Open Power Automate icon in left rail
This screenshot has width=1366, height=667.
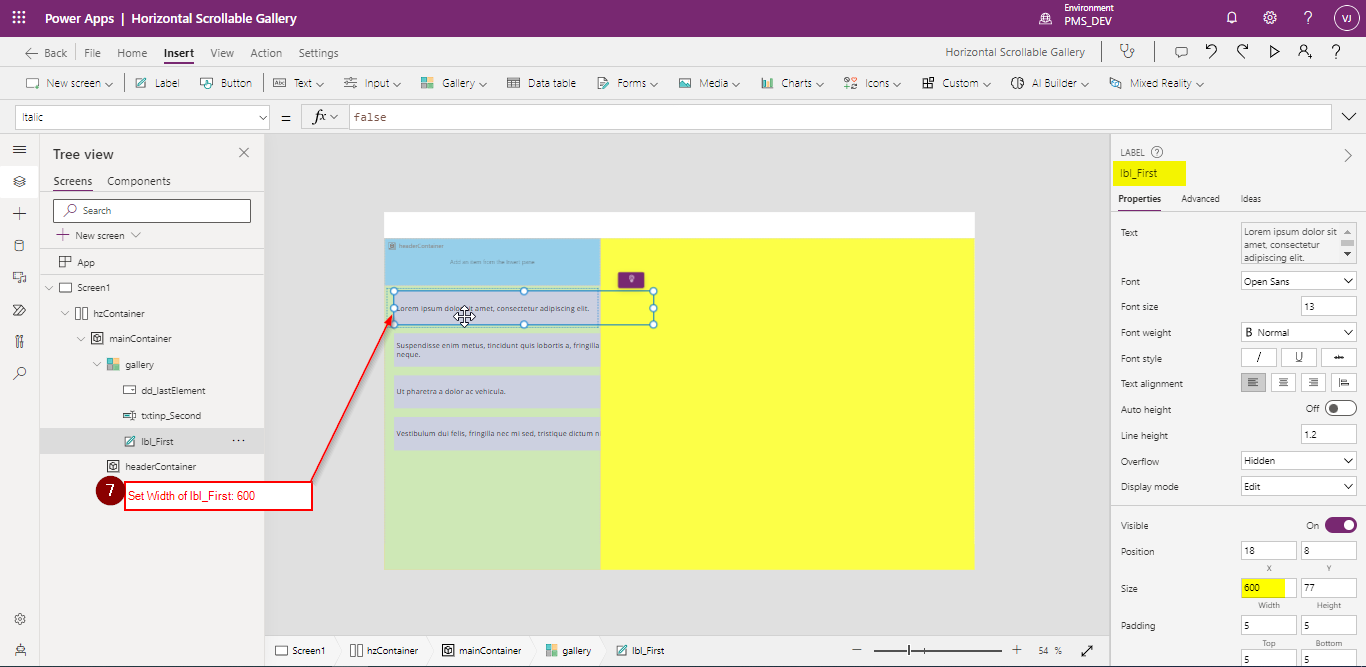(19, 310)
